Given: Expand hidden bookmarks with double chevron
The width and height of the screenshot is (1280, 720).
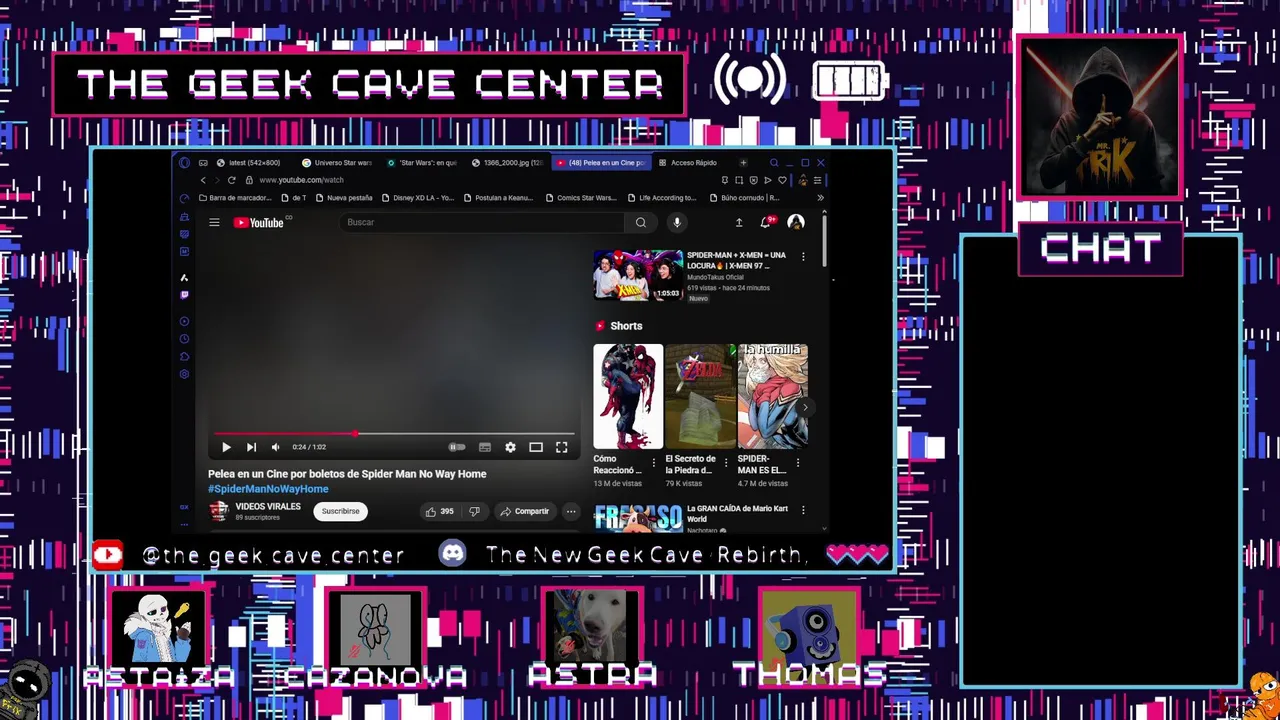Looking at the screenshot, I should [x=820, y=198].
